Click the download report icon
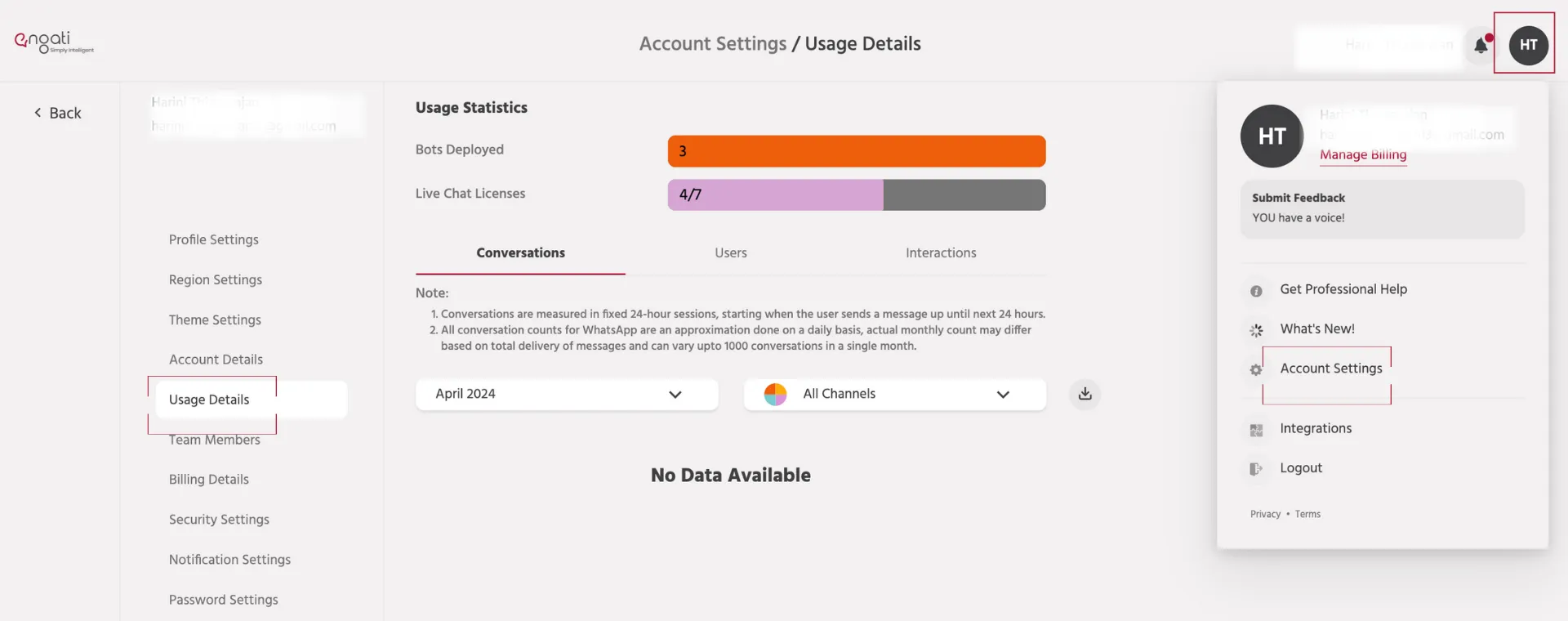The image size is (1568, 621). (x=1085, y=394)
